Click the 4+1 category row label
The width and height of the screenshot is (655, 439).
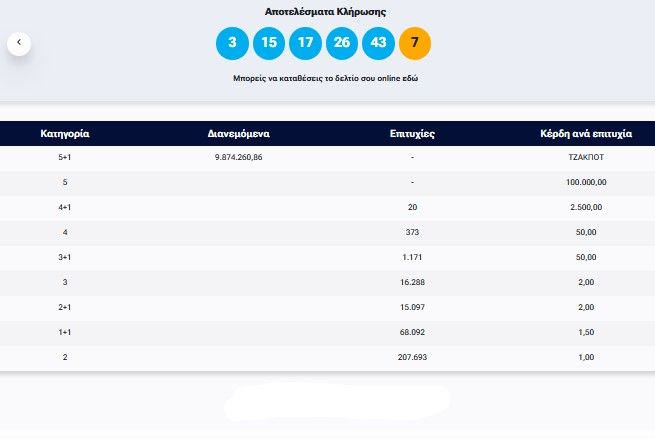point(66,207)
